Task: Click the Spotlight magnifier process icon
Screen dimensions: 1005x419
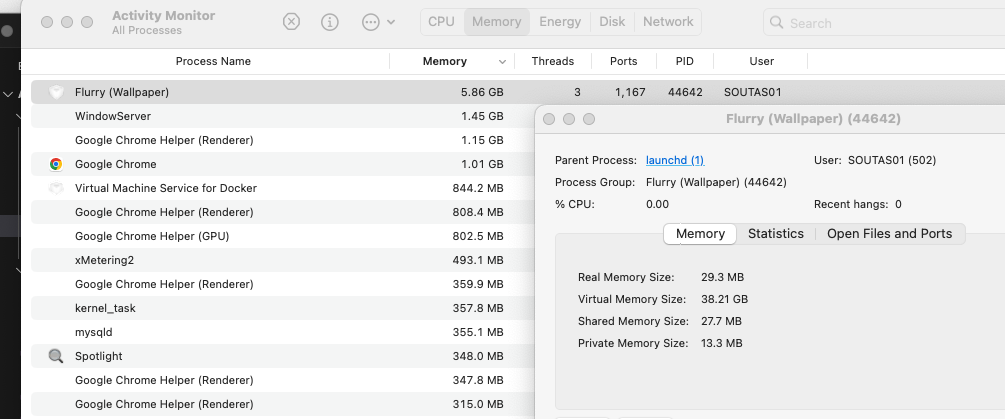Action: [56, 356]
